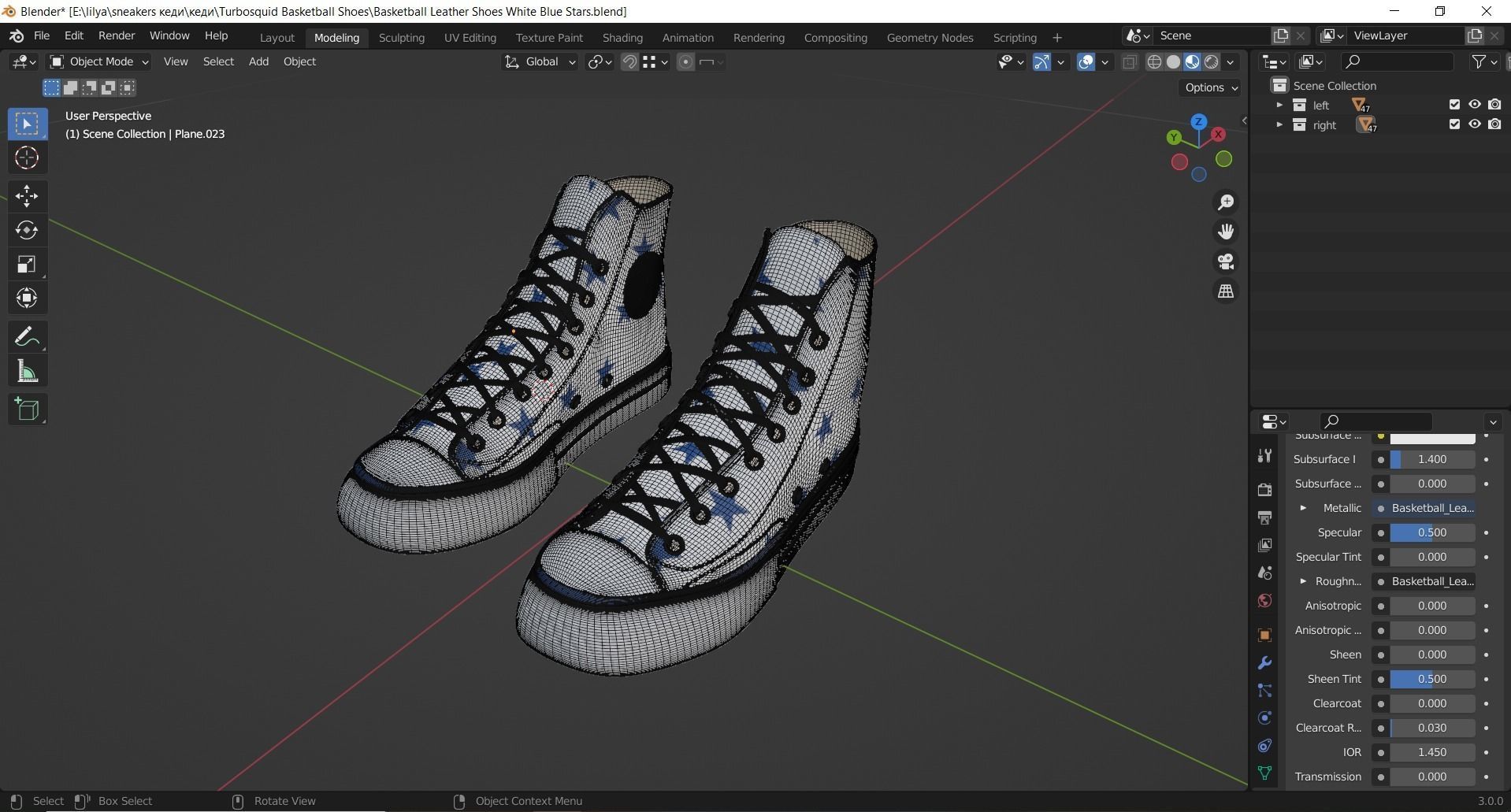Select the Annotate pencil tool
The height and width of the screenshot is (812, 1511).
pyautogui.click(x=27, y=337)
